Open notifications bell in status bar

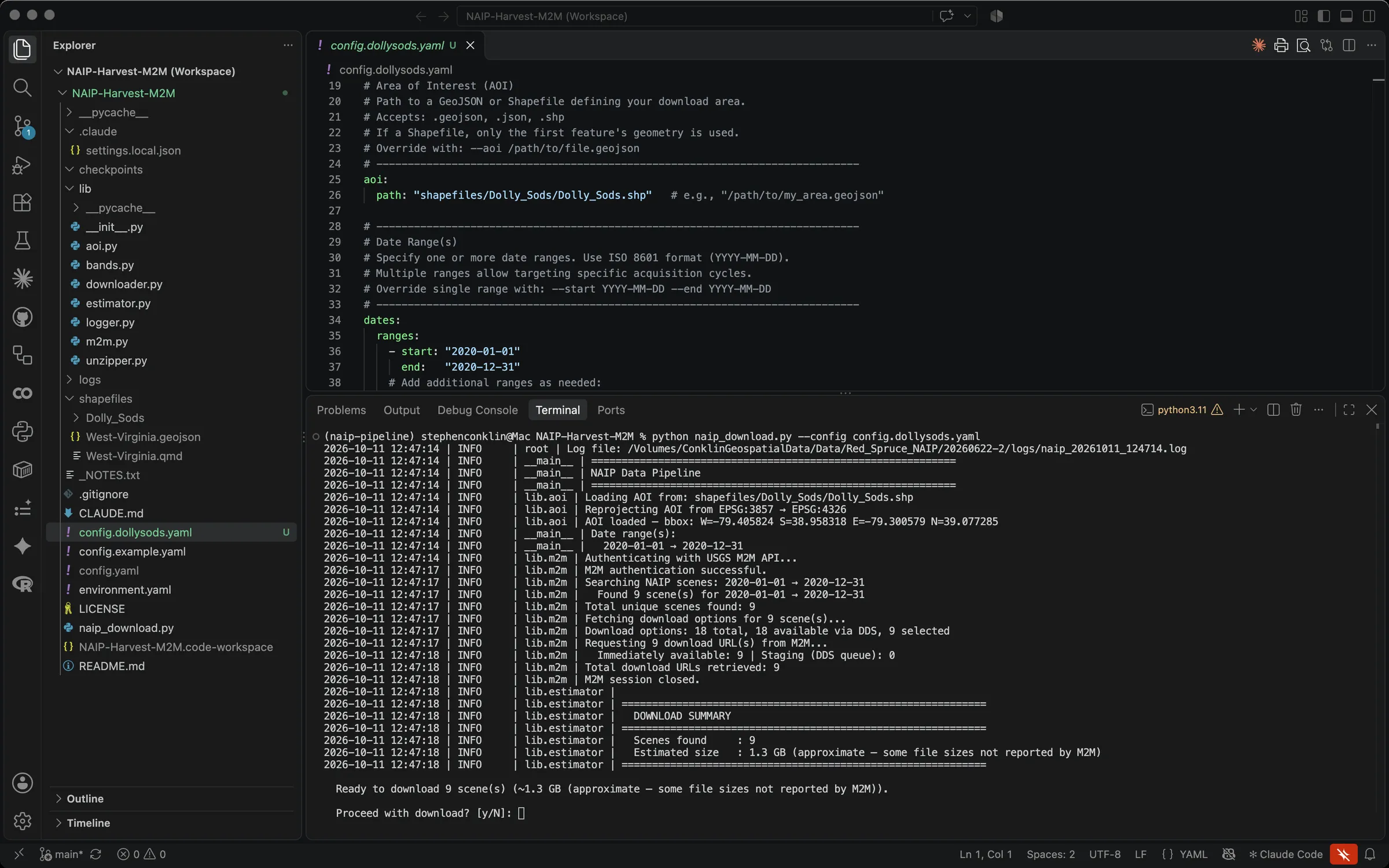[1370, 854]
